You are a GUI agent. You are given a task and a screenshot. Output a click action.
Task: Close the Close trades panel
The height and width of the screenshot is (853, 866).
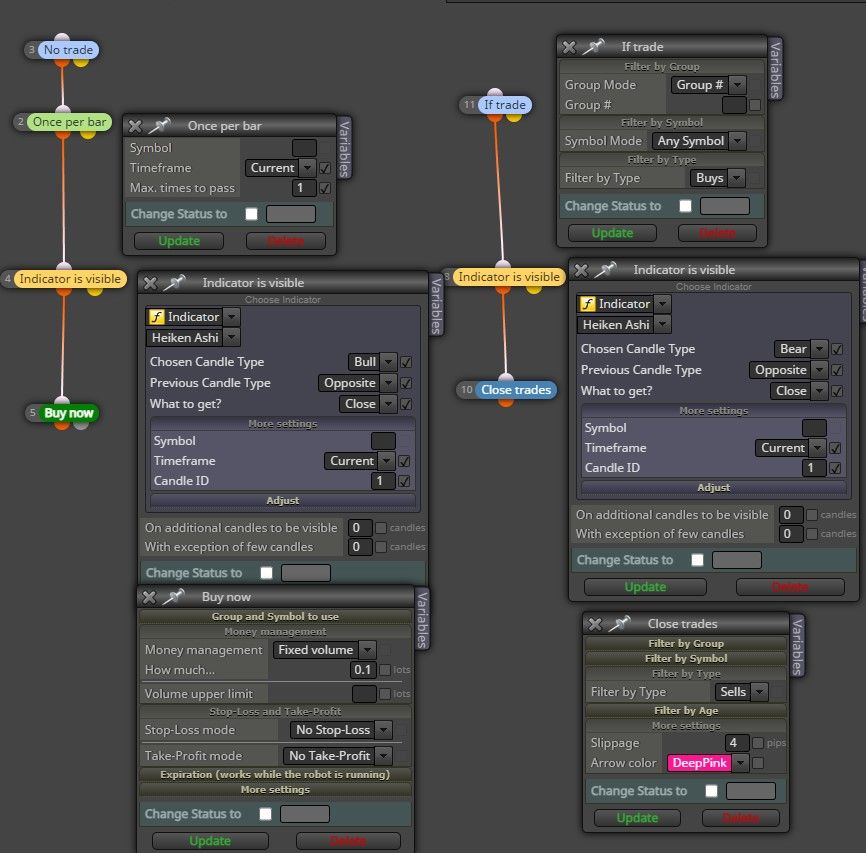click(595, 624)
